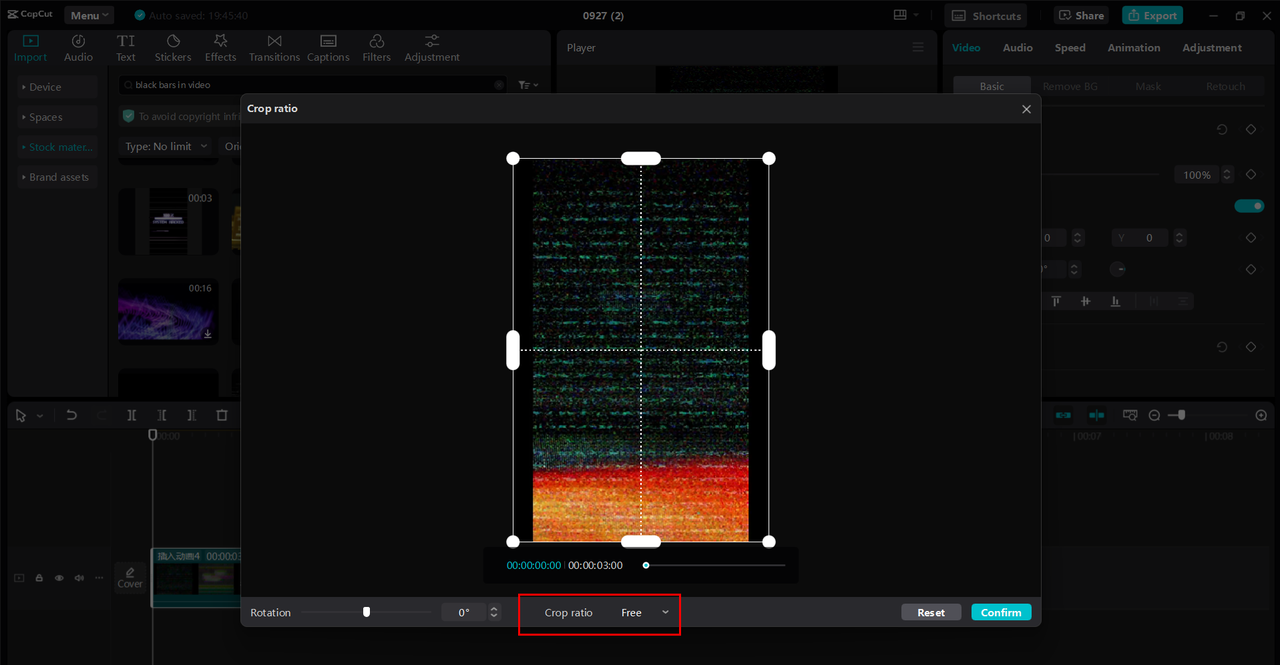Click the timeline zoom out magnifier

click(1154, 415)
